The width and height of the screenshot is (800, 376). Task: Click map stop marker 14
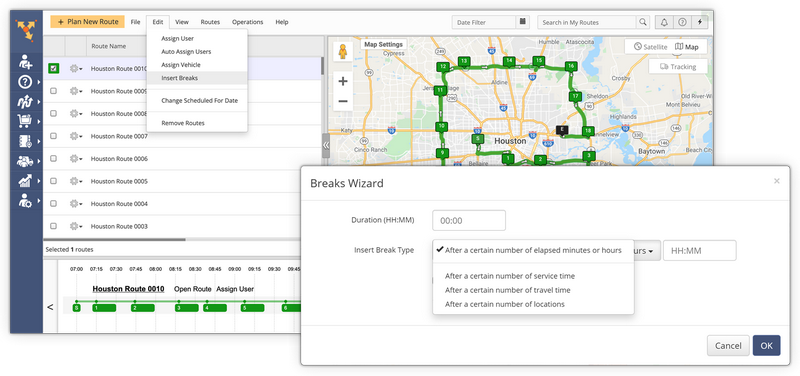509,61
